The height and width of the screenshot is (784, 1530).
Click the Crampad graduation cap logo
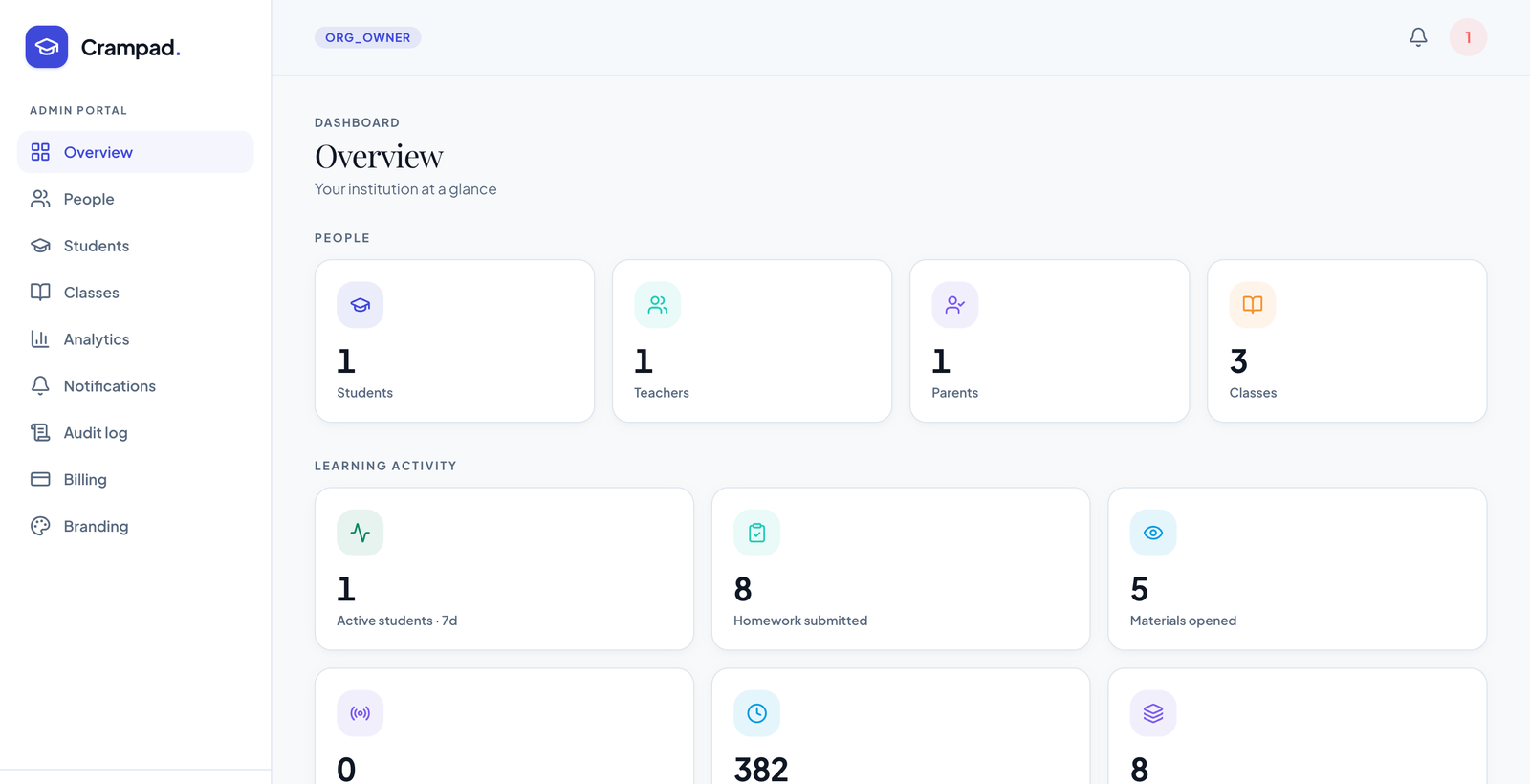(x=47, y=47)
